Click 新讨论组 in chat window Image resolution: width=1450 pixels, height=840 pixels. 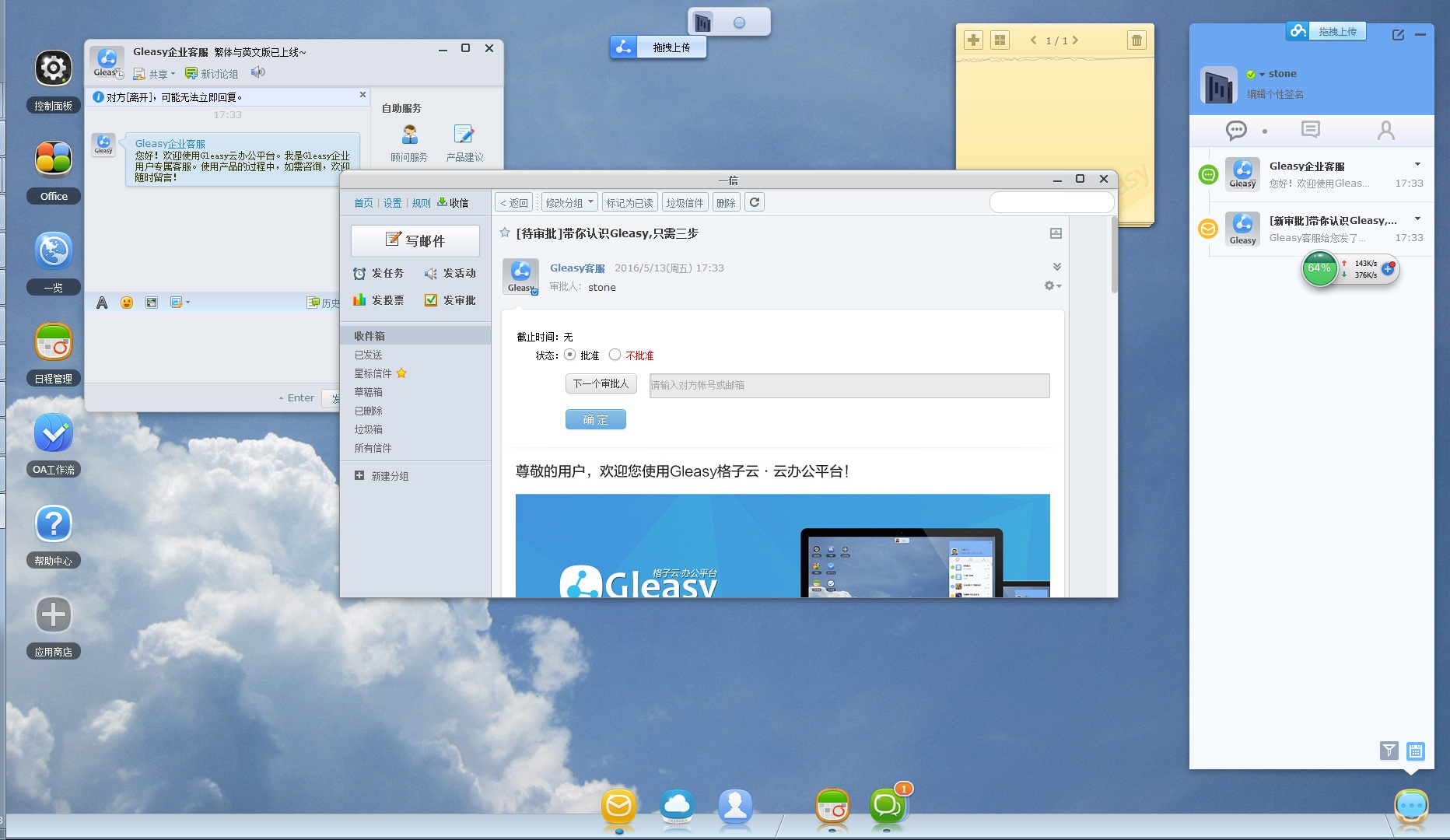pos(212,74)
